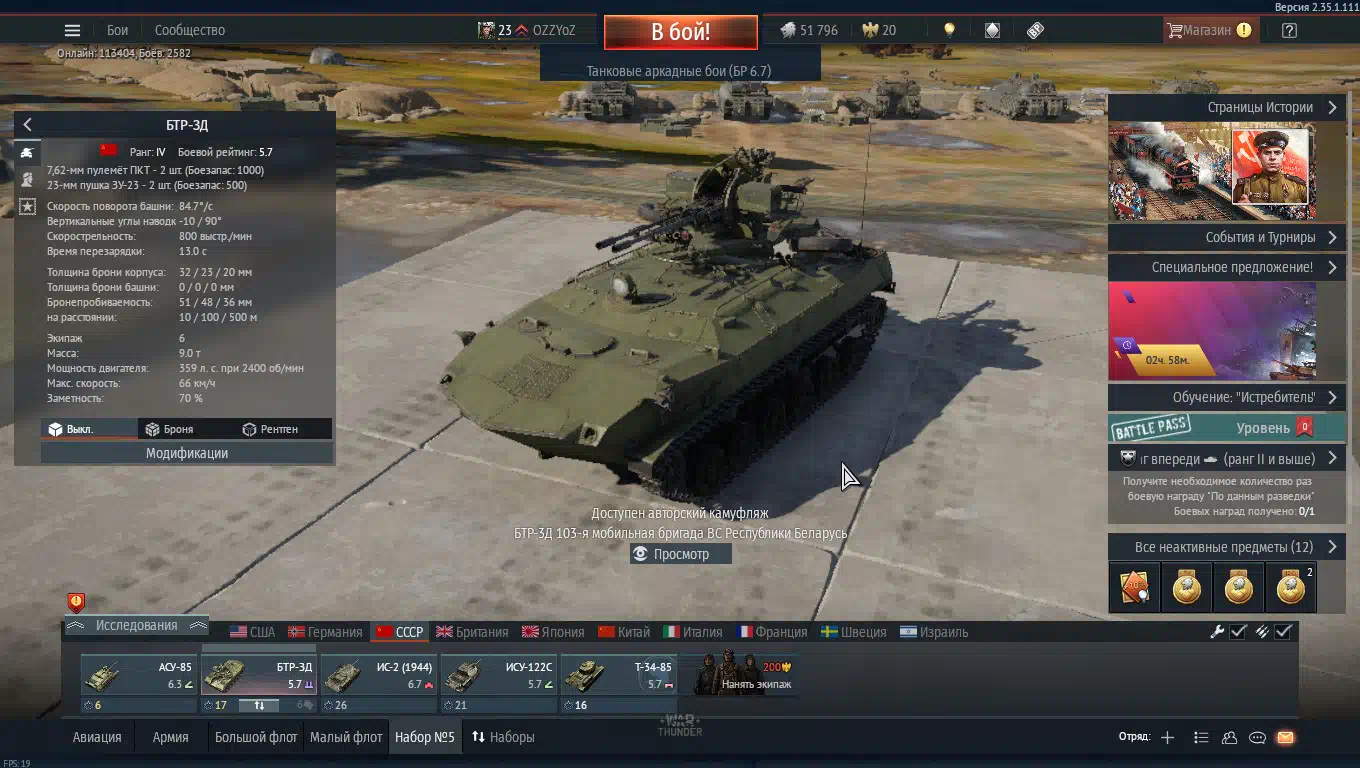Select the red booster inventory item

1135,587
